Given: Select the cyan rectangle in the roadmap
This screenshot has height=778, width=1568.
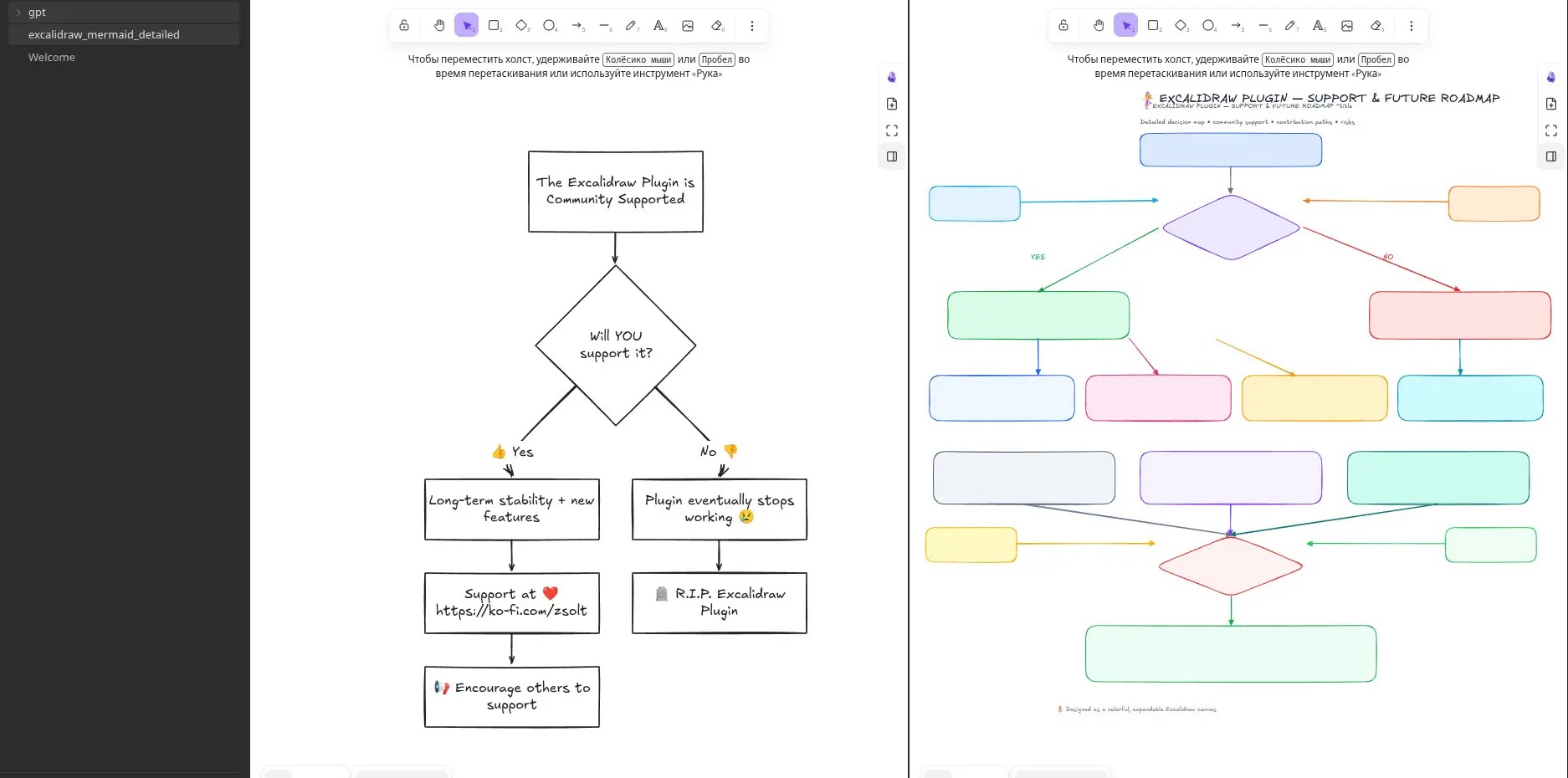Looking at the screenshot, I should [x=1470, y=398].
